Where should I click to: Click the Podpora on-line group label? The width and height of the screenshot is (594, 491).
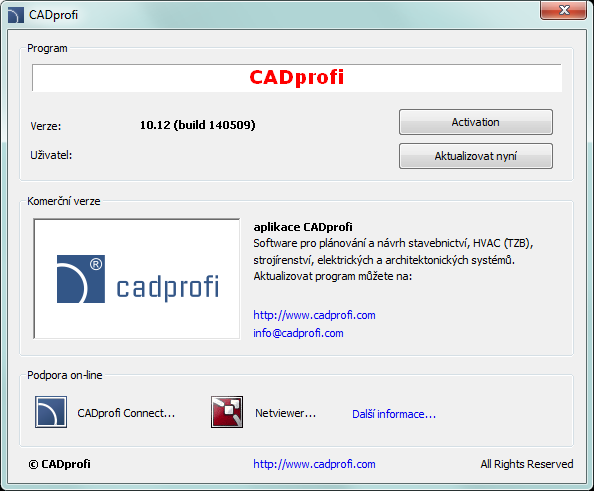[65, 375]
